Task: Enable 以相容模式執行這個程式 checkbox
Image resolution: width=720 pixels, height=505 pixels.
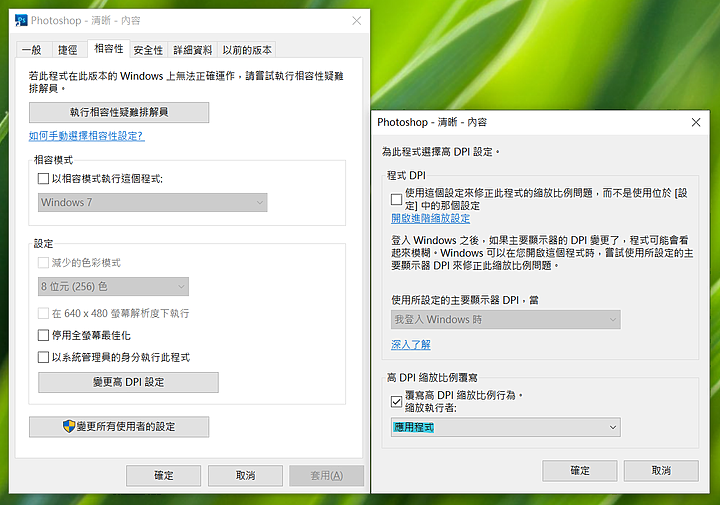Action: coord(43,179)
